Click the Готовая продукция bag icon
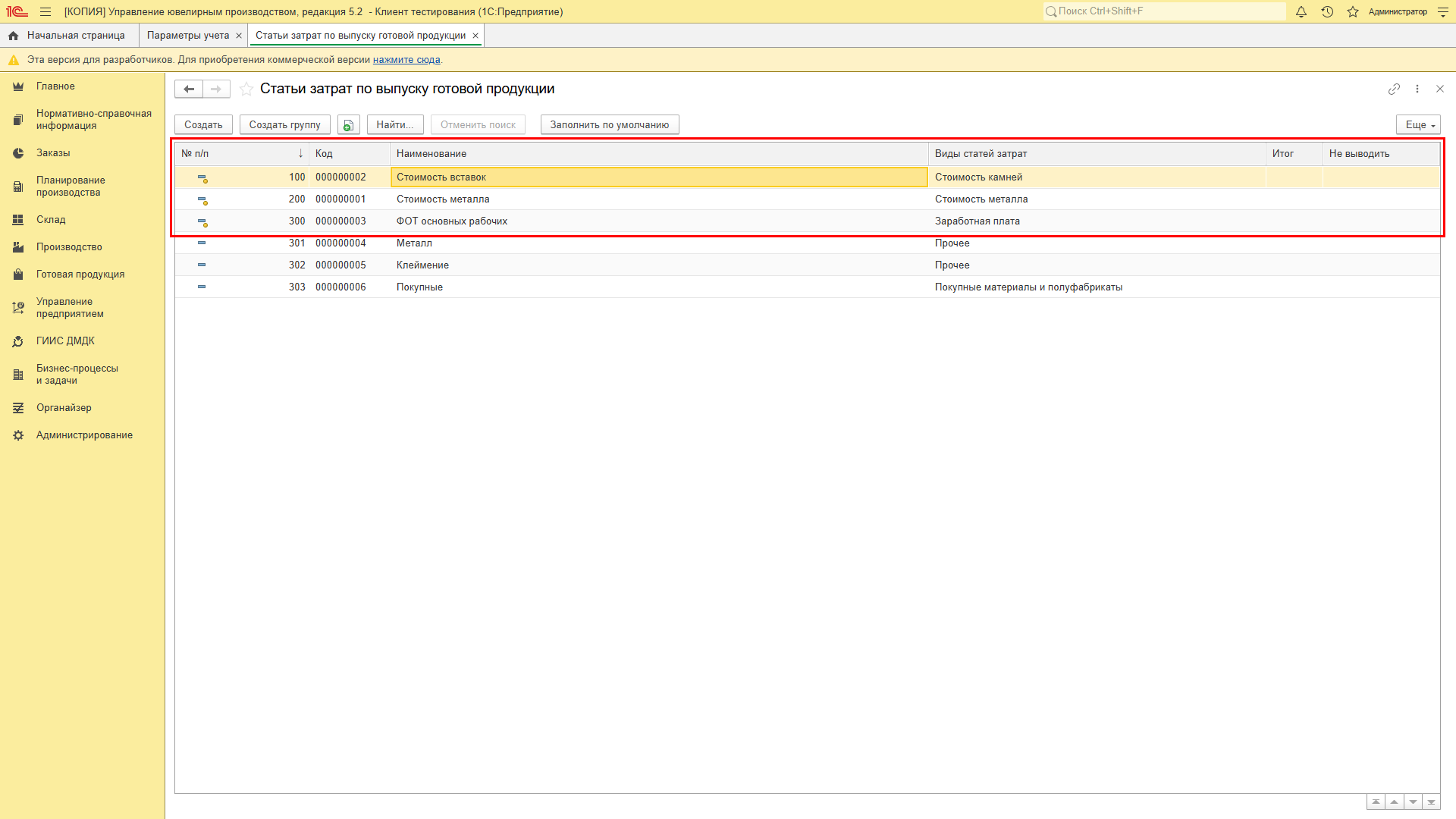The image size is (1456, 819). (18, 275)
